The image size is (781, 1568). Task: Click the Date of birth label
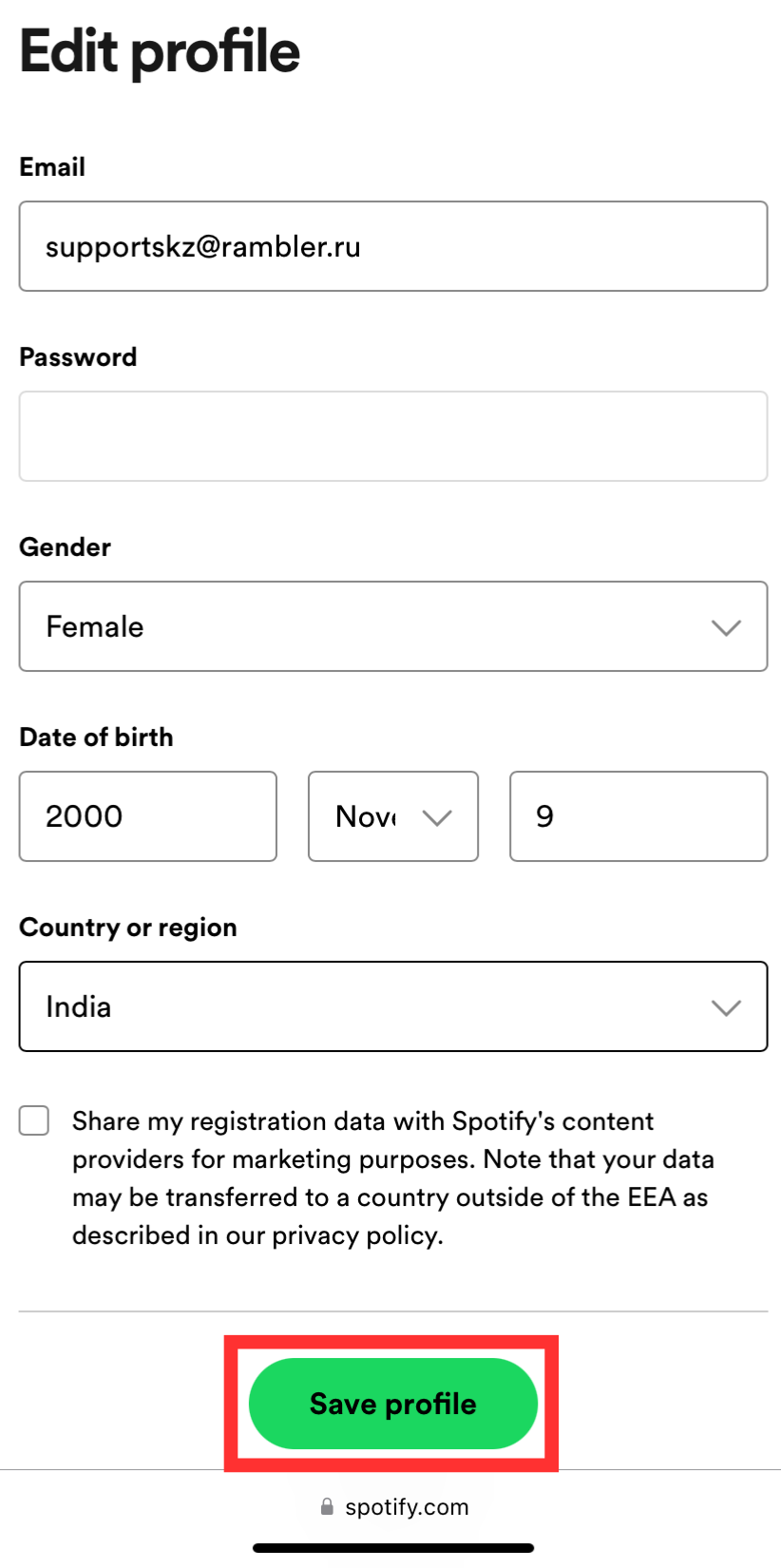tap(96, 737)
